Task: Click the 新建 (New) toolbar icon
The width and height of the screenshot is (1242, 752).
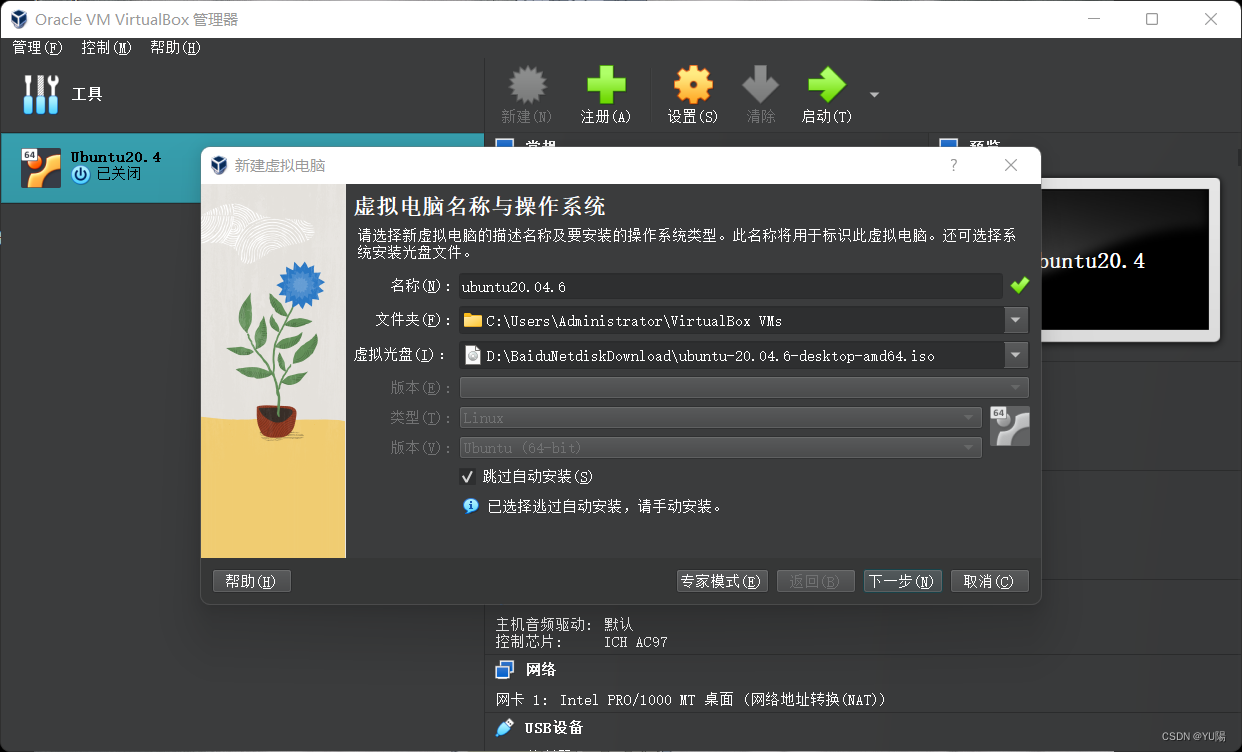Action: tap(526, 86)
